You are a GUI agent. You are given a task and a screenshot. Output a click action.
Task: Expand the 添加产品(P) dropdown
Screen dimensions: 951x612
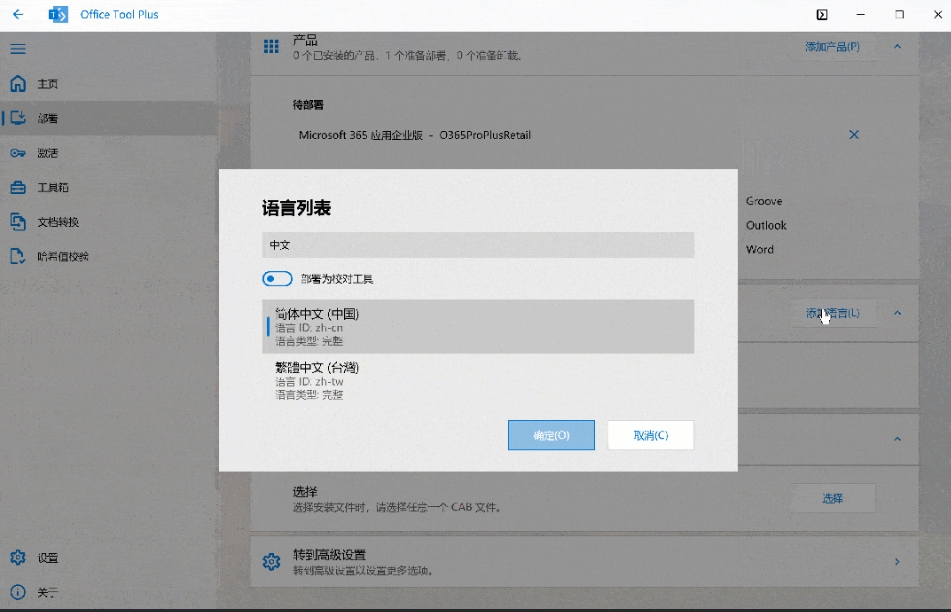(x=833, y=46)
